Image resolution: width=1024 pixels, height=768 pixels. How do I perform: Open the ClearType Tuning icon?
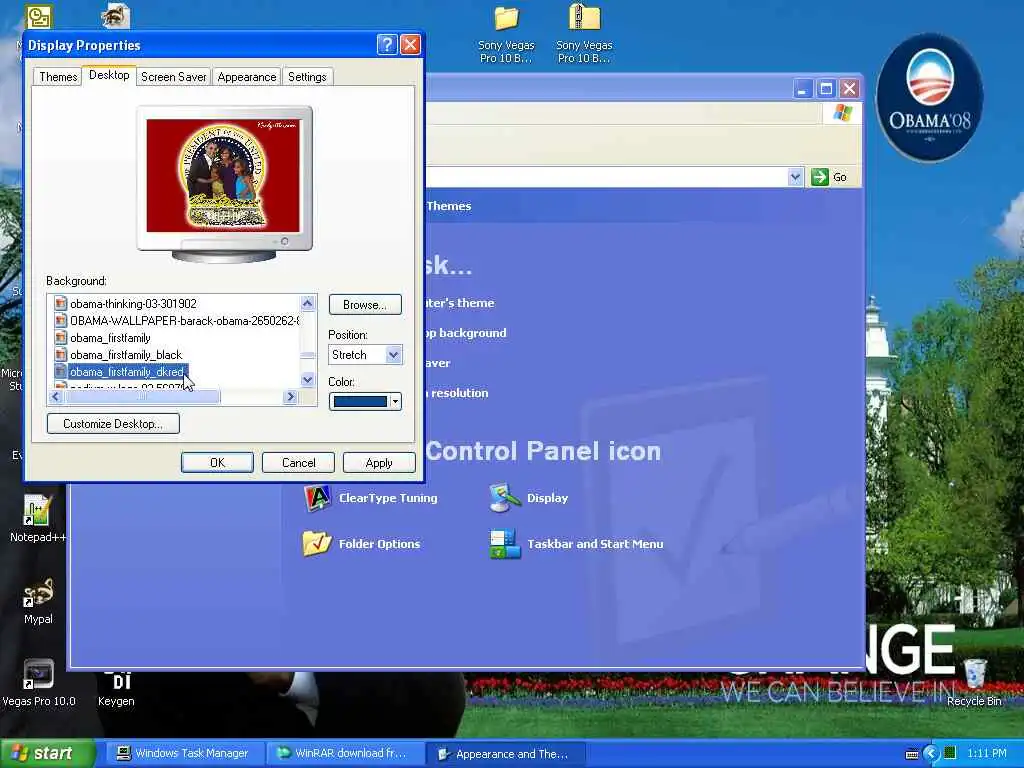click(x=317, y=498)
